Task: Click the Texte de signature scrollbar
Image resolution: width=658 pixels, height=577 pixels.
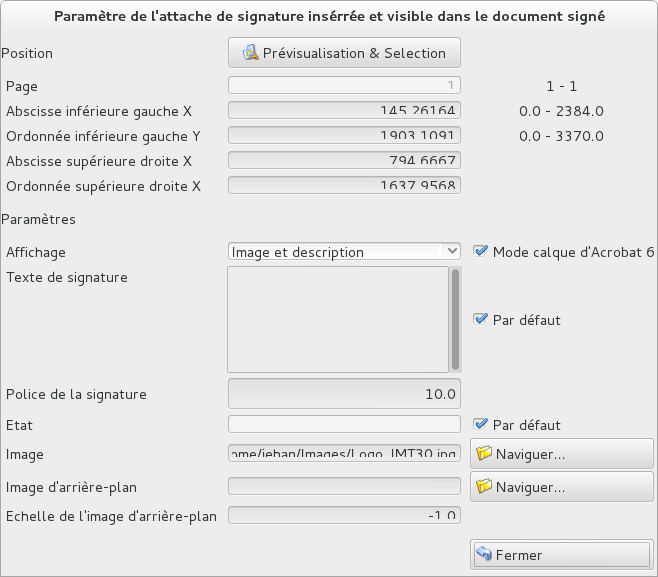Action: [456, 318]
